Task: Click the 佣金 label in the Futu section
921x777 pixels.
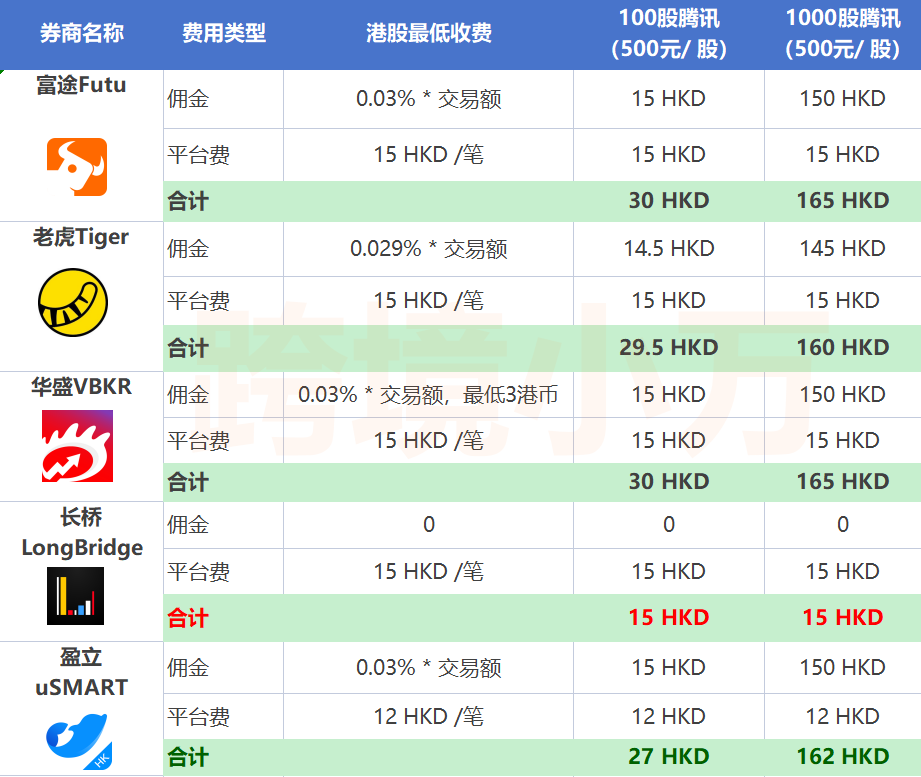Action: pos(188,99)
